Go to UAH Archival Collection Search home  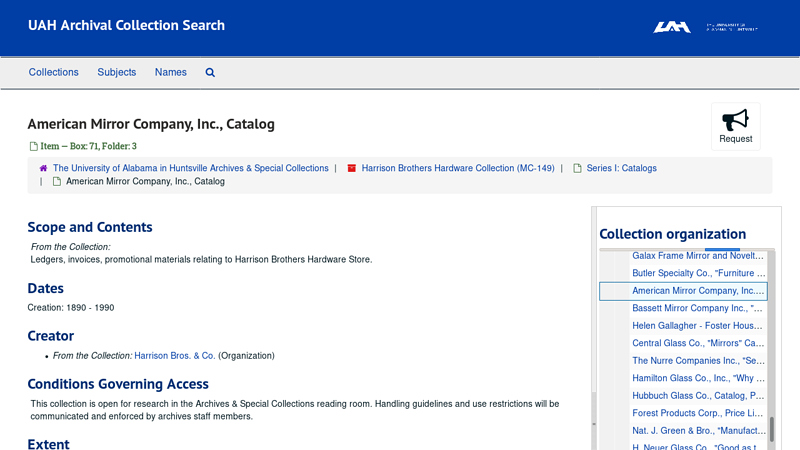[x=126, y=25]
